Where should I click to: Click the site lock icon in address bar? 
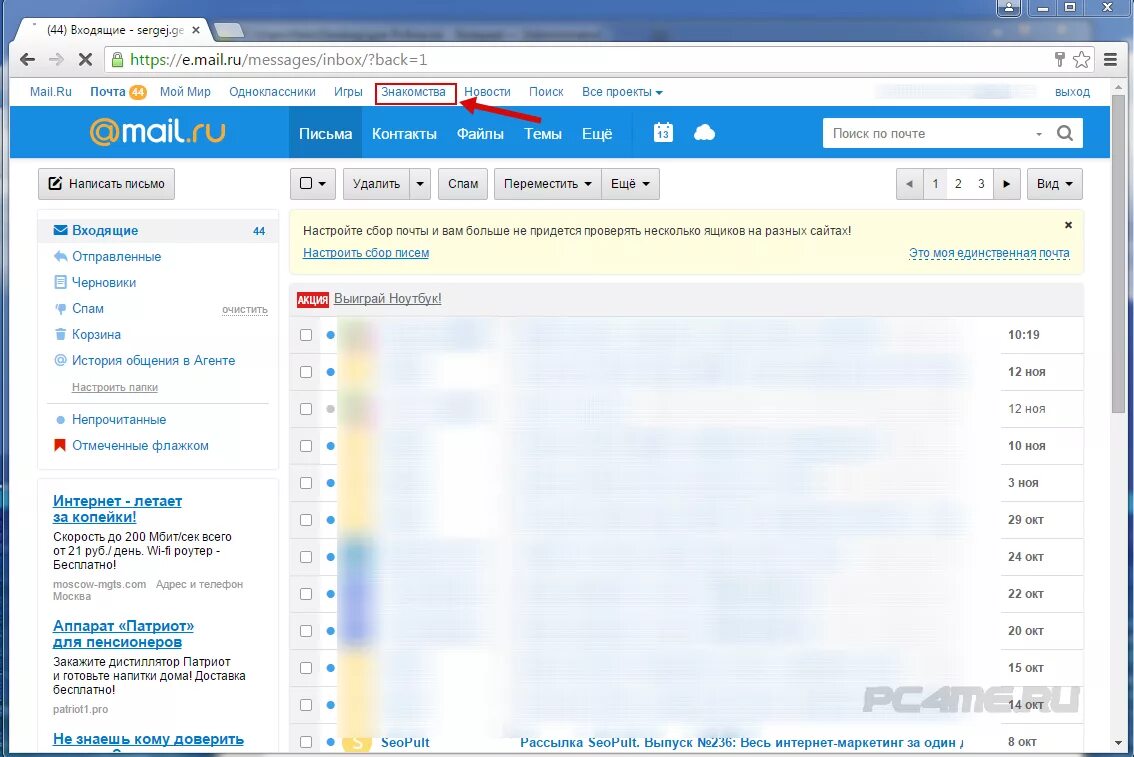[117, 60]
